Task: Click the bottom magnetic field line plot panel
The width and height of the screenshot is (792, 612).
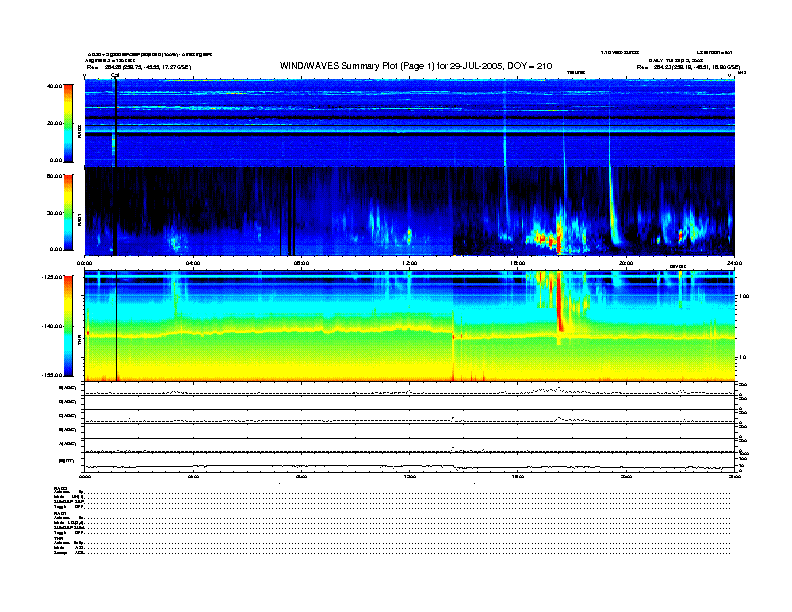Action: (410, 465)
